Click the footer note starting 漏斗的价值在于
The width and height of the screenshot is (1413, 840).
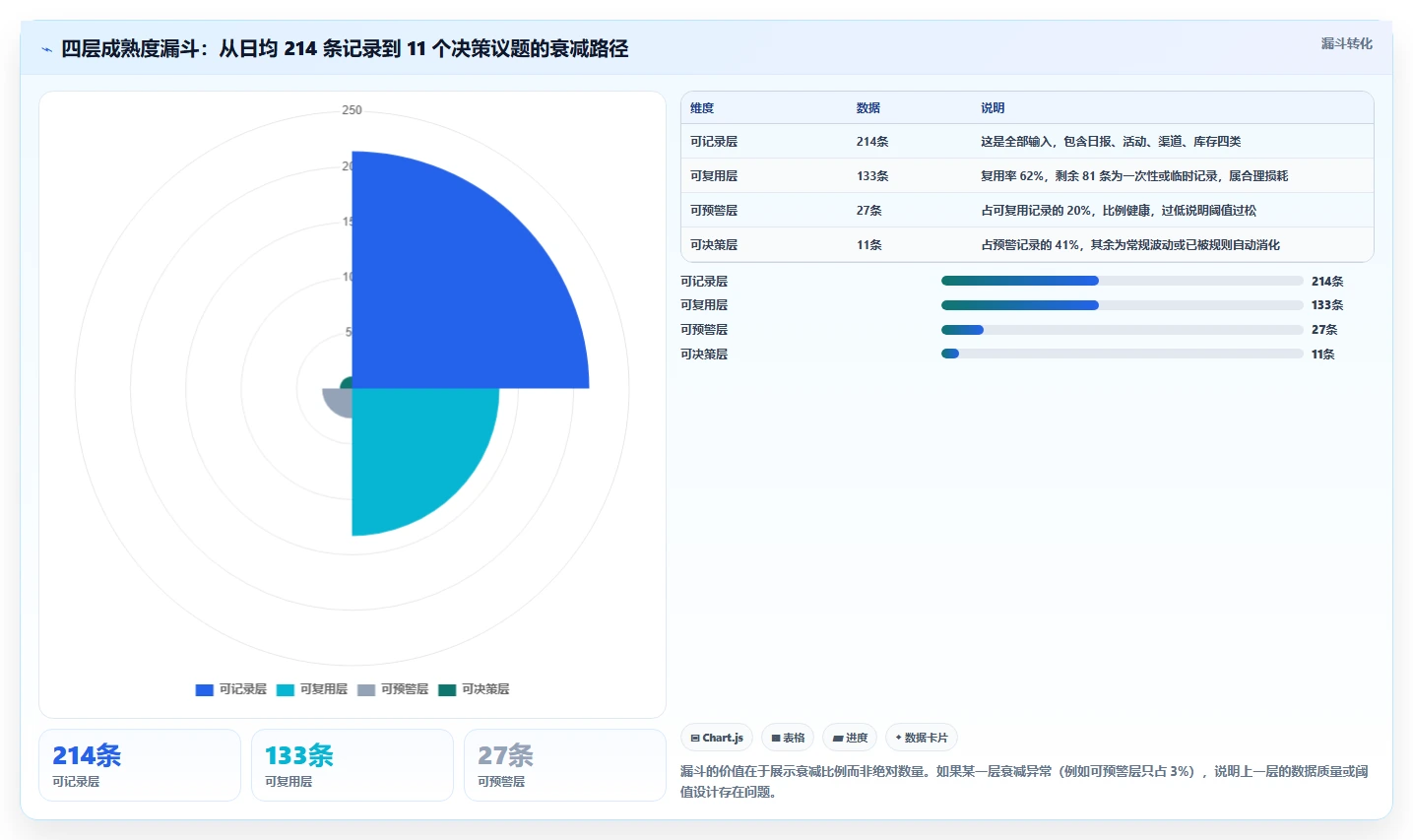tap(1024, 782)
